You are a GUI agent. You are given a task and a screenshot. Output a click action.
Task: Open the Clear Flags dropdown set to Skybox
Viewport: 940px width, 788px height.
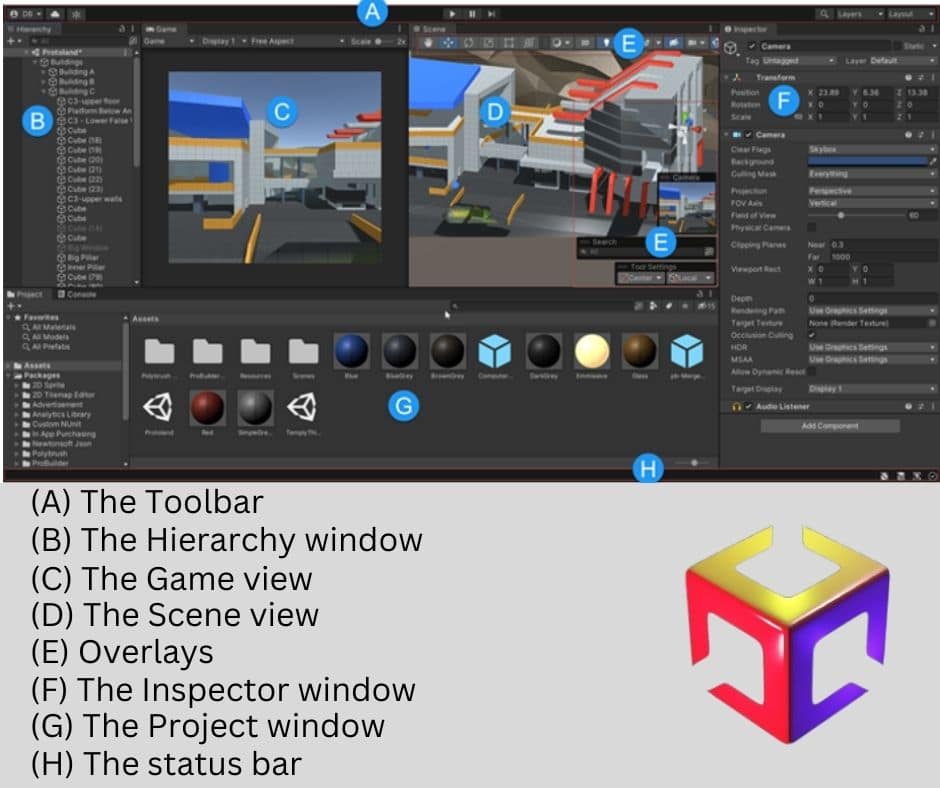tap(870, 150)
